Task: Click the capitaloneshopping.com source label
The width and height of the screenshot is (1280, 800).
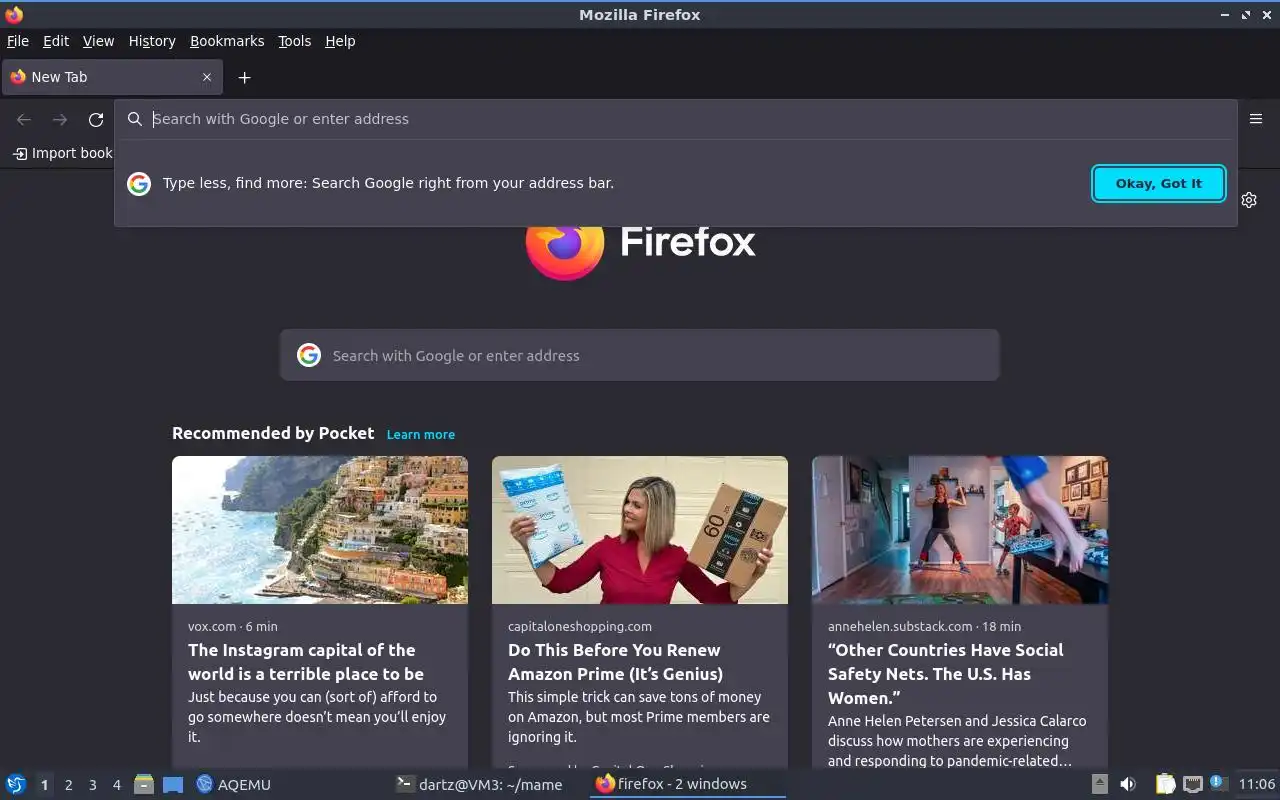Action: tap(580, 626)
